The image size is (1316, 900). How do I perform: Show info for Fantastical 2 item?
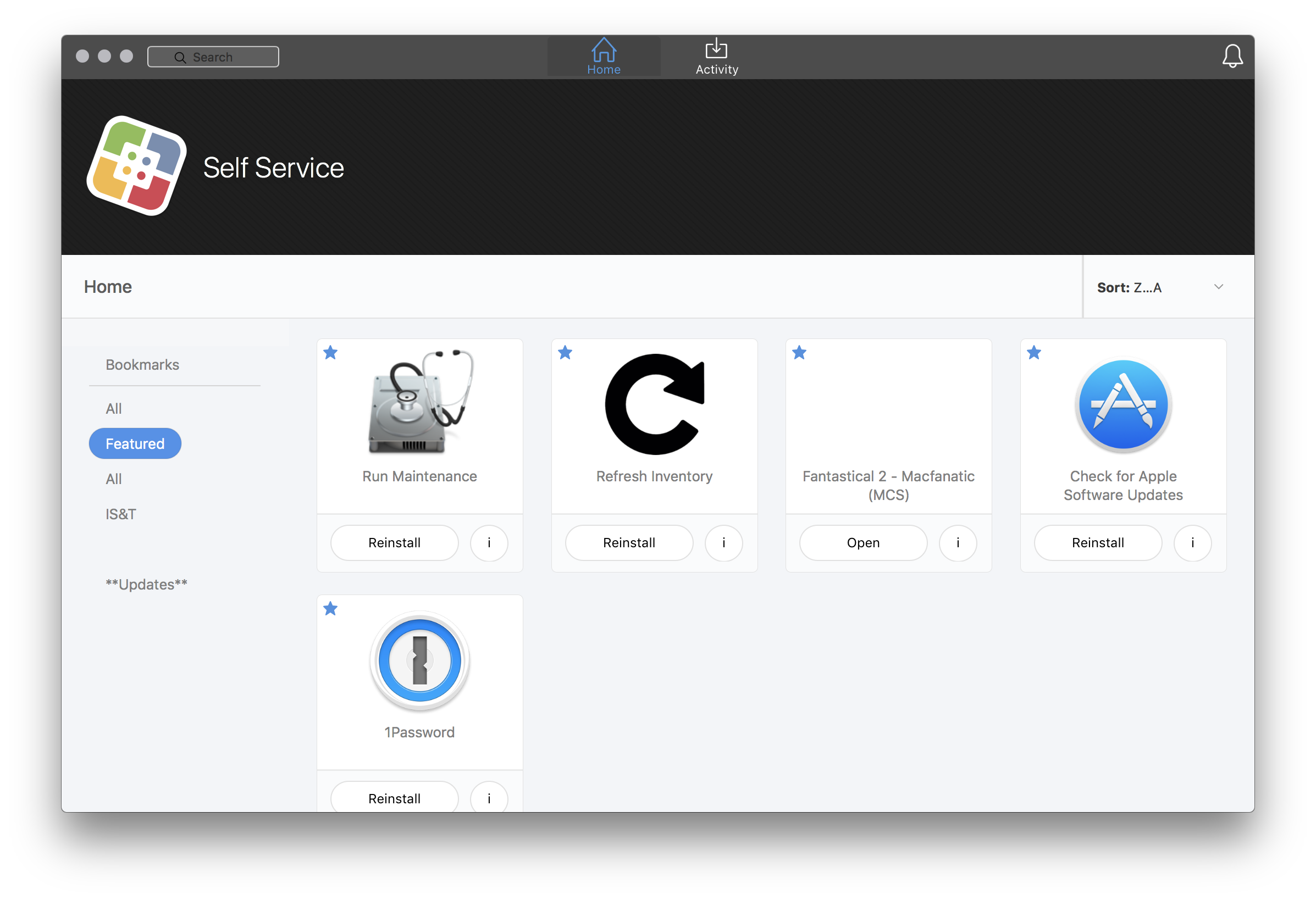tap(958, 543)
